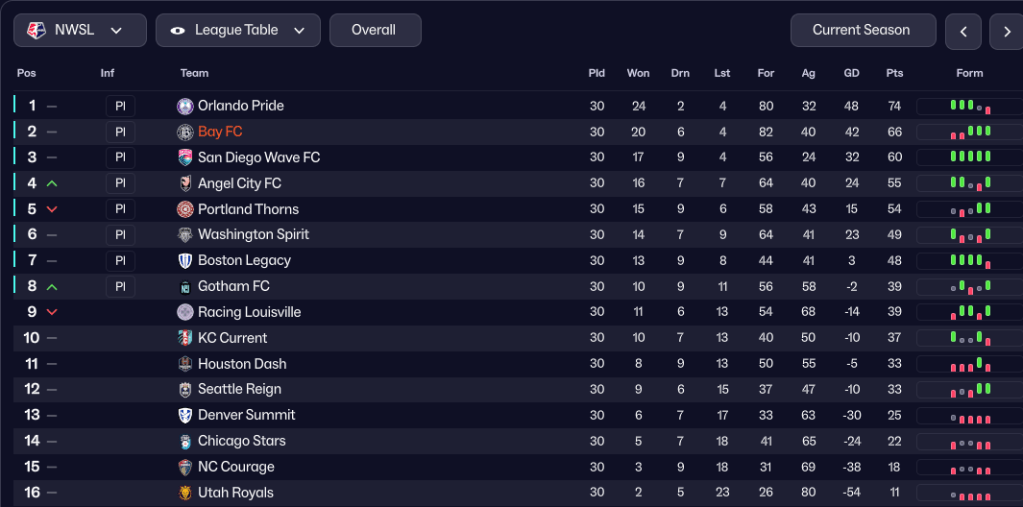Click the San Diego Wave FC crest

click(185, 158)
